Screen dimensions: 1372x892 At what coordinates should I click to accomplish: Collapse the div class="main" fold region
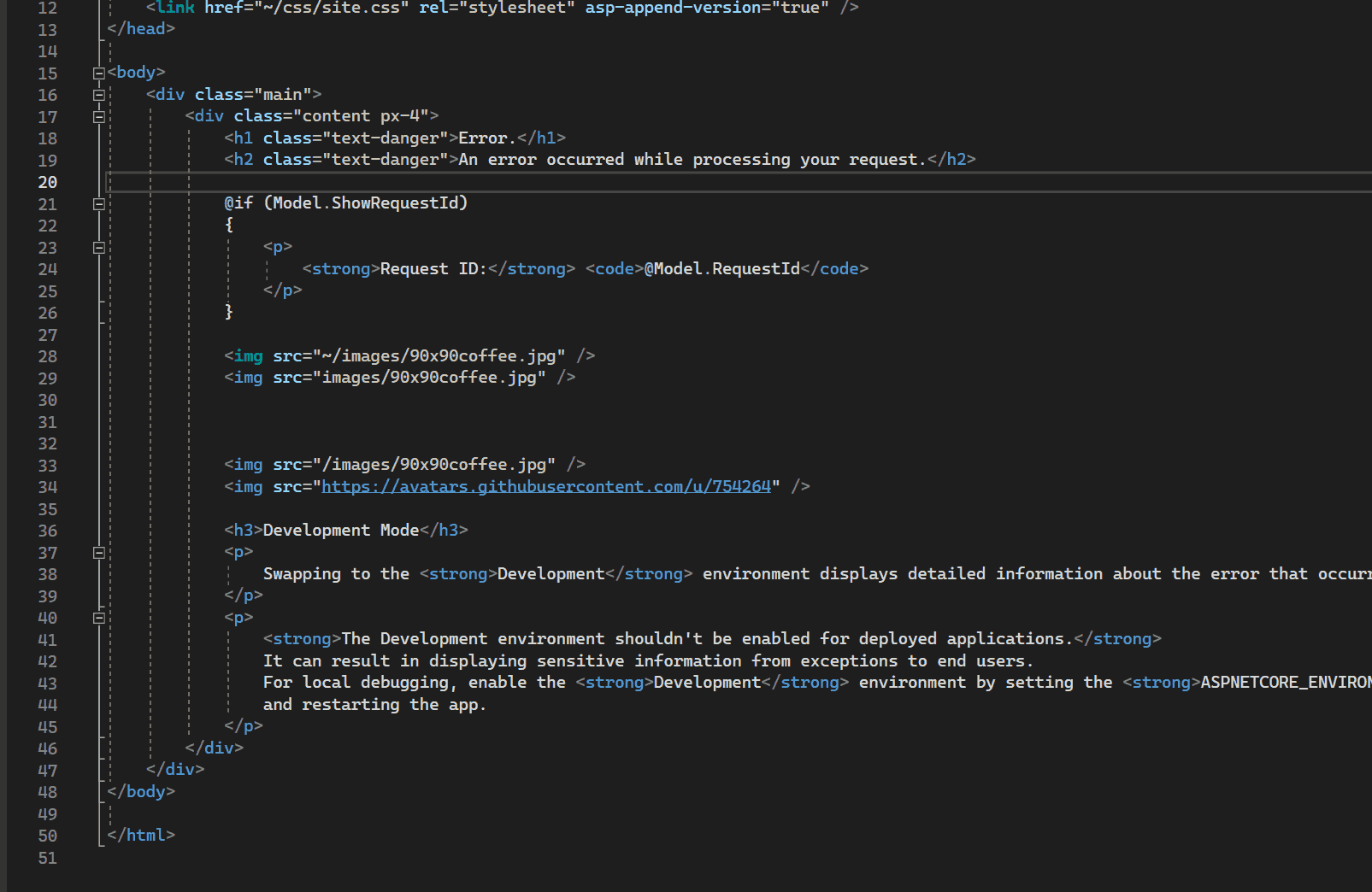98,94
